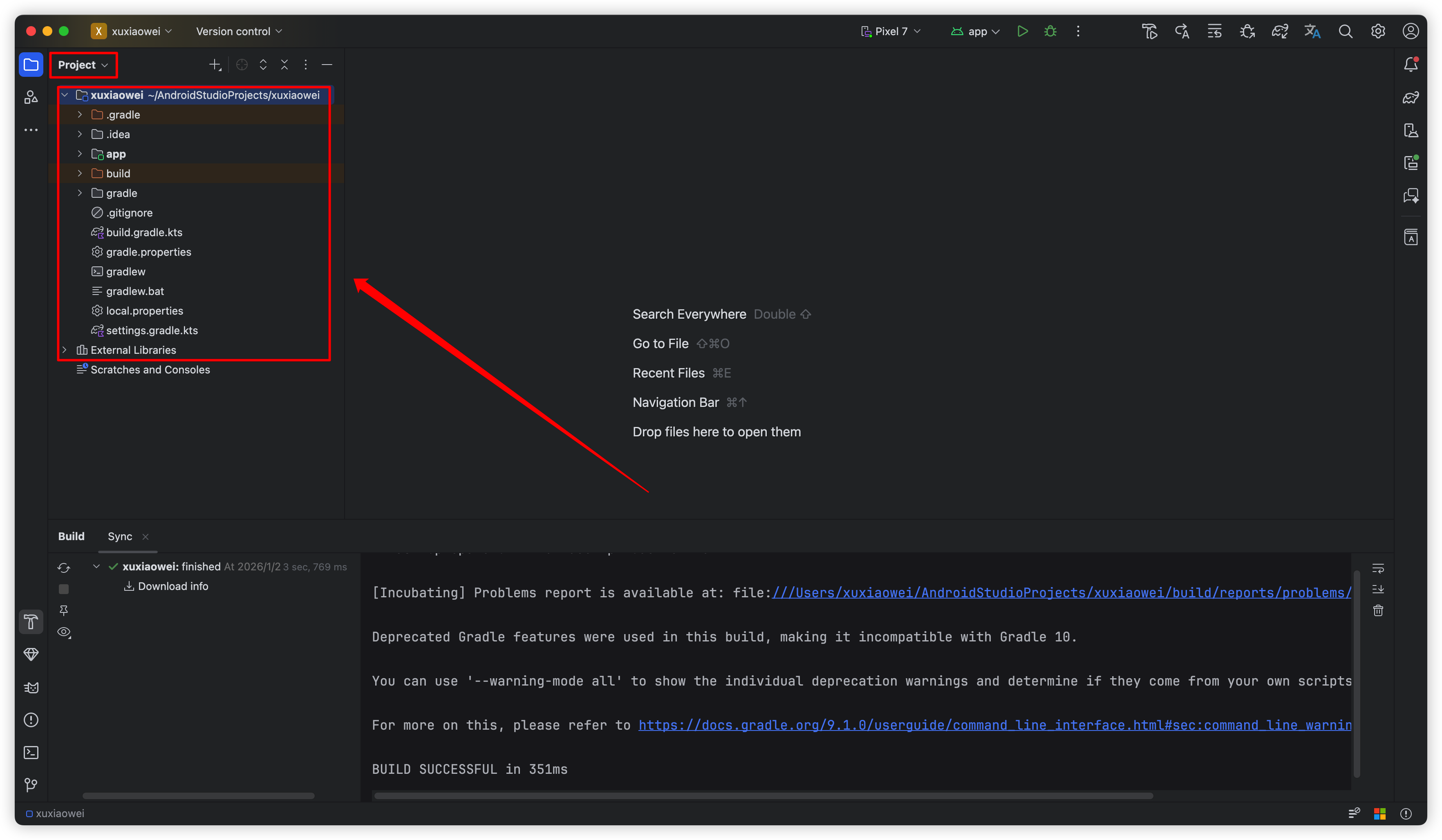Open the Logcat tool window
The image size is (1442, 840).
point(31,687)
